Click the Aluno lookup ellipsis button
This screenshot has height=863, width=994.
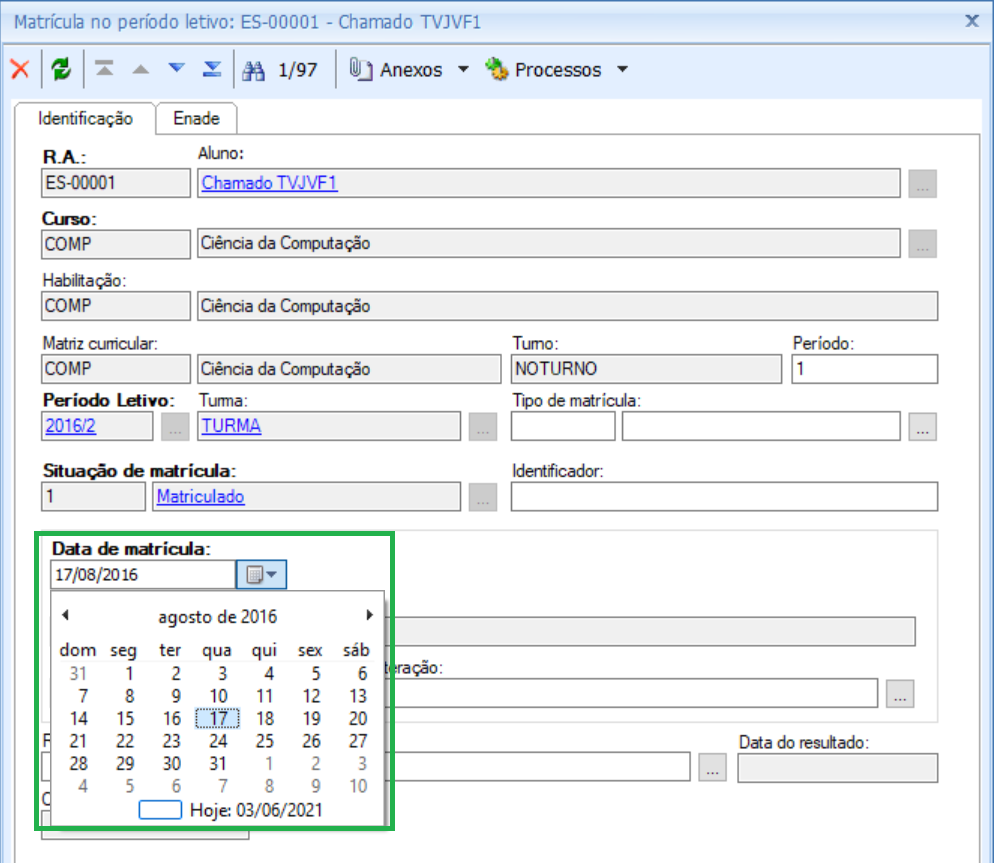922,184
